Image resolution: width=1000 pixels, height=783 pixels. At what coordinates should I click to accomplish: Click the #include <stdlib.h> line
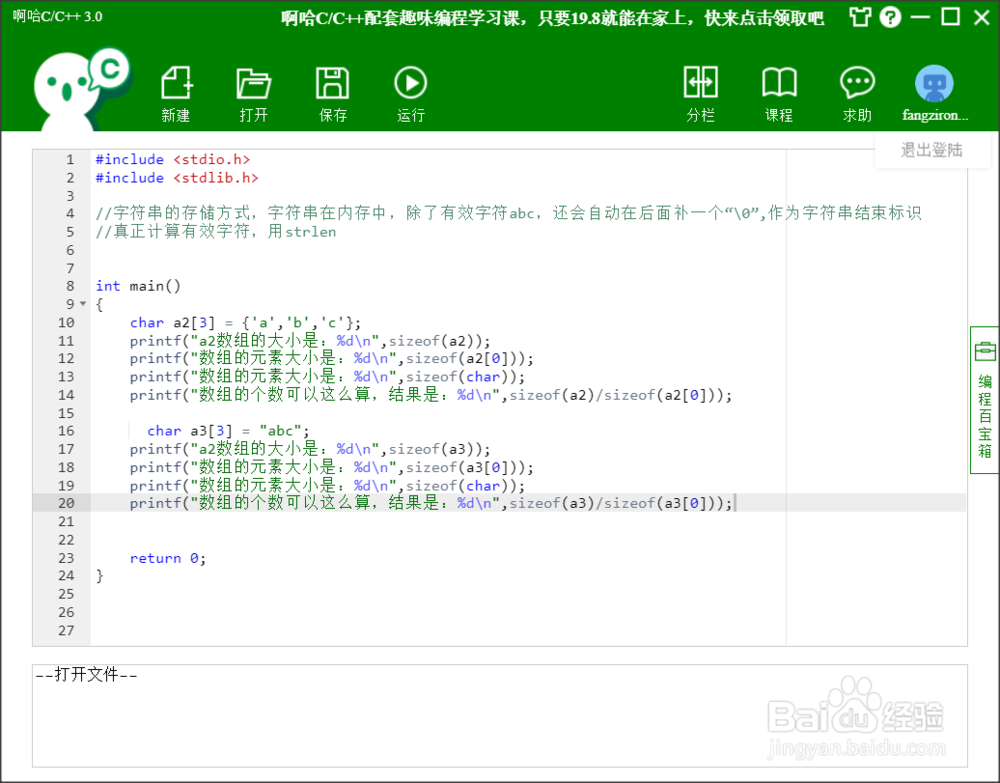(177, 178)
